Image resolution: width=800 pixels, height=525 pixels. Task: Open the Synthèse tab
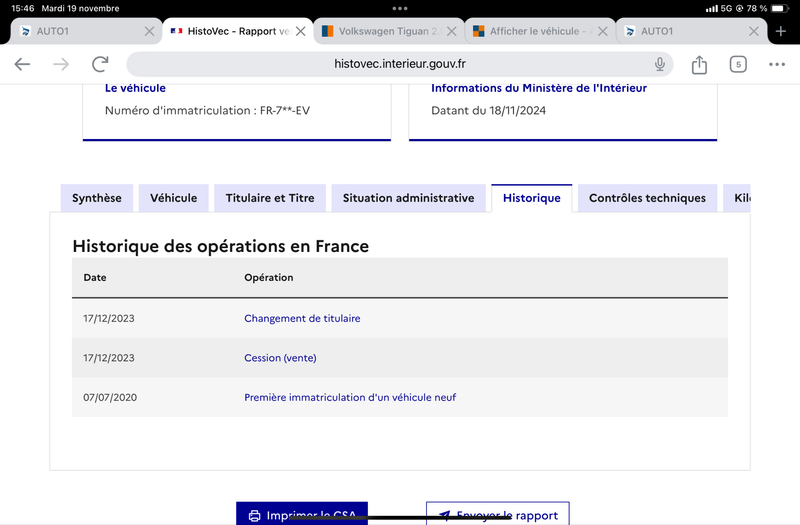pos(96,198)
